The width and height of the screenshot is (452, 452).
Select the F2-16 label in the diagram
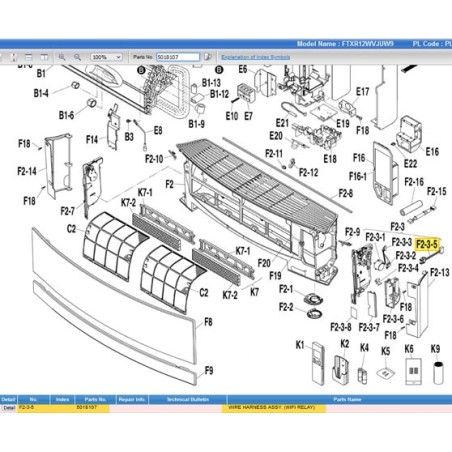(x=414, y=182)
